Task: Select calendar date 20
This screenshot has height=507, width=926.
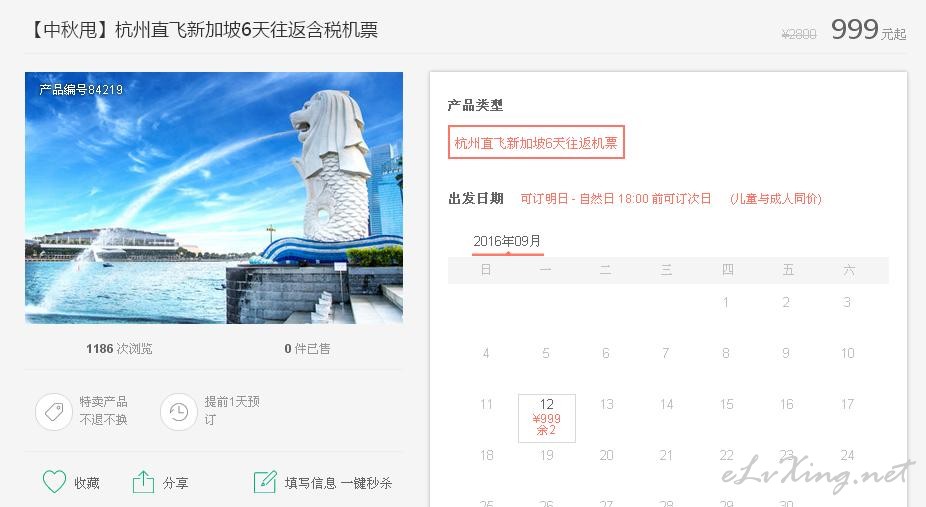Action: [607, 455]
